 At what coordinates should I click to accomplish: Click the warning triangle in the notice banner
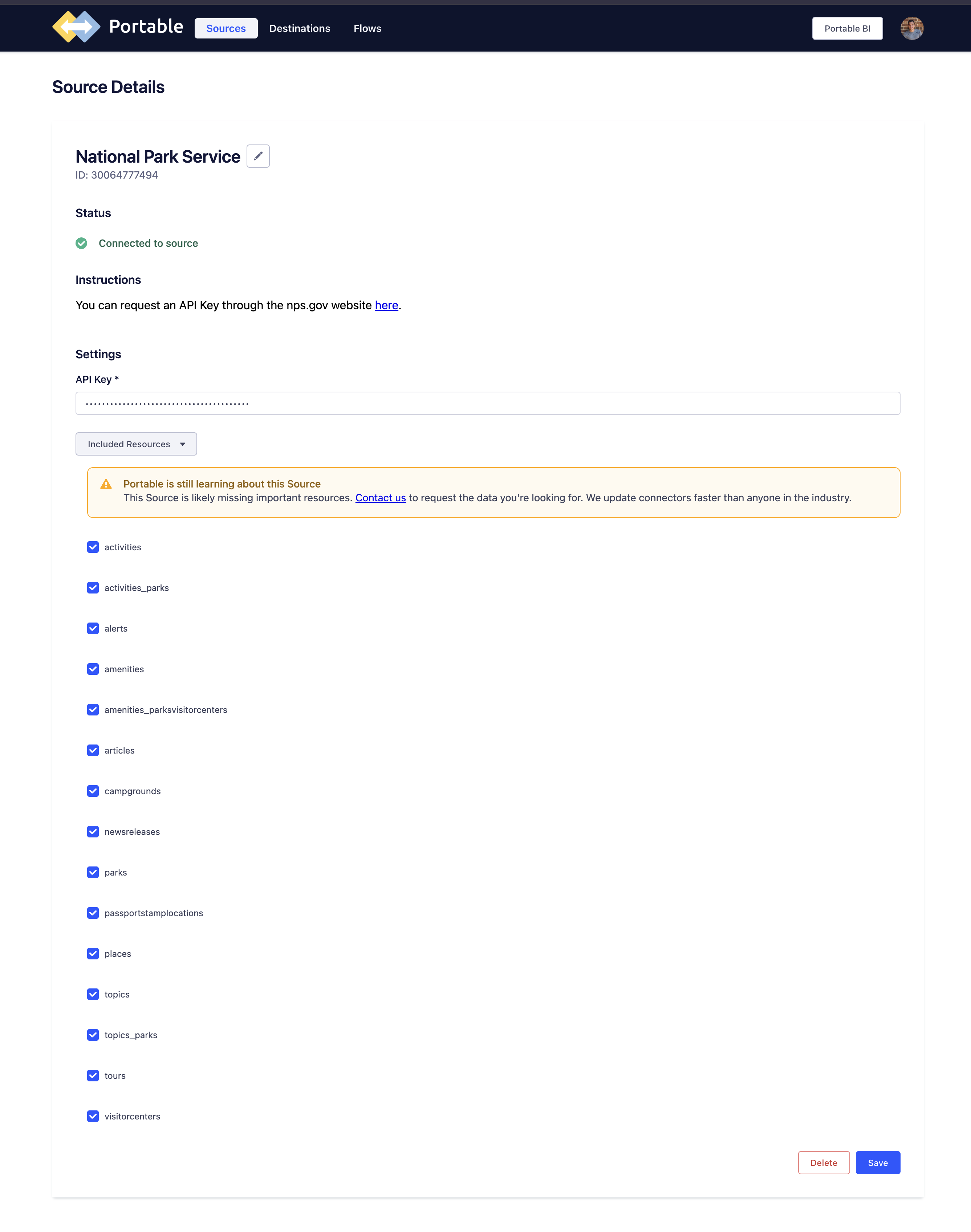coord(106,484)
